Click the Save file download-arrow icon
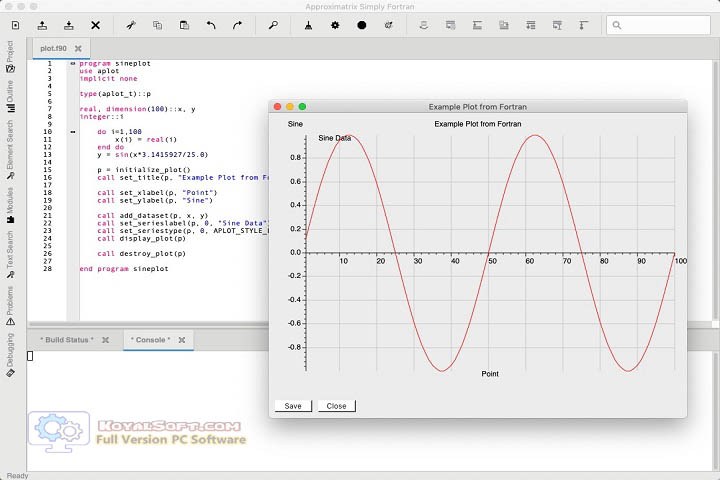 tap(69, 25)
